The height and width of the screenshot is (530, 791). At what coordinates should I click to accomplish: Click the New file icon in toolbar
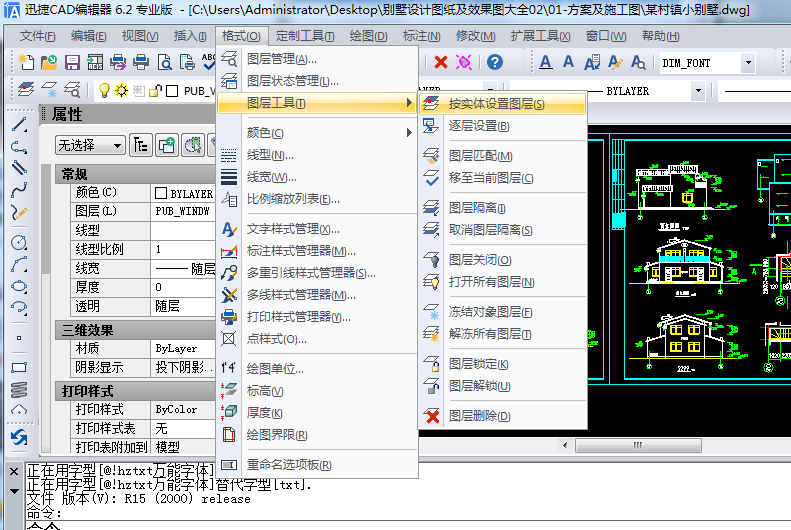(x=26, y=63)
